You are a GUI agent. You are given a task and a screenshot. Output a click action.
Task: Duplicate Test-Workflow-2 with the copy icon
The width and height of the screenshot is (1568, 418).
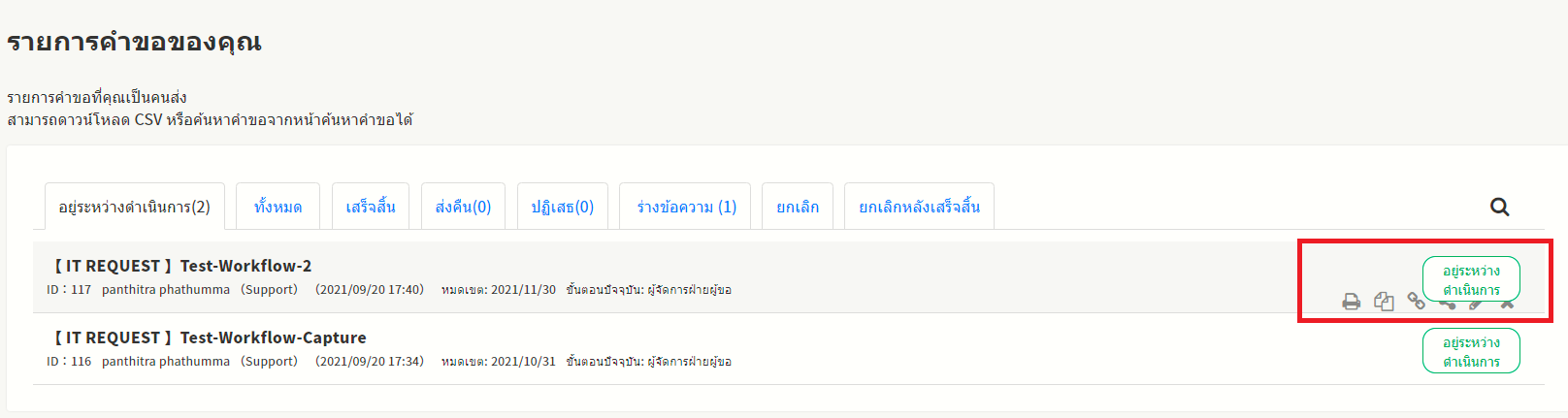click(x=1384, y=302)
